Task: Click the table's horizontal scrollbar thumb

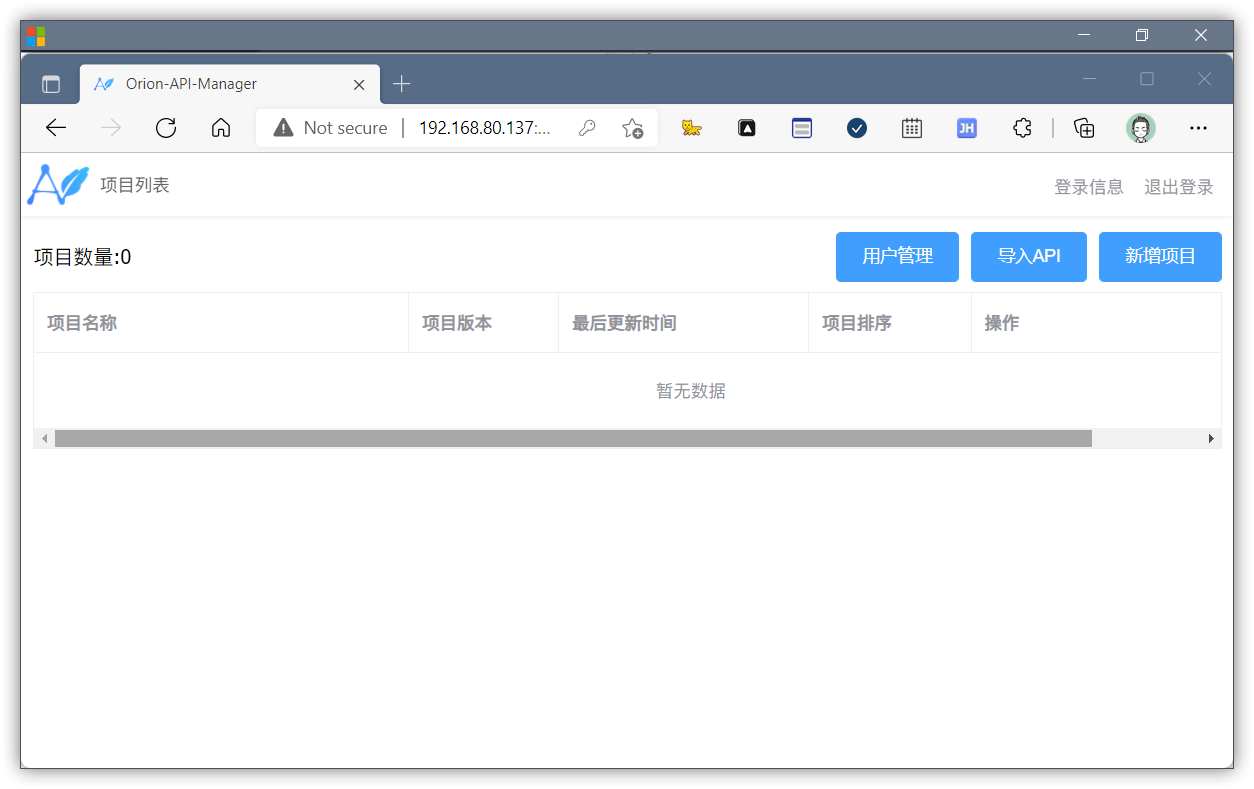Action: pyautogui.click(x=573, y=438)
